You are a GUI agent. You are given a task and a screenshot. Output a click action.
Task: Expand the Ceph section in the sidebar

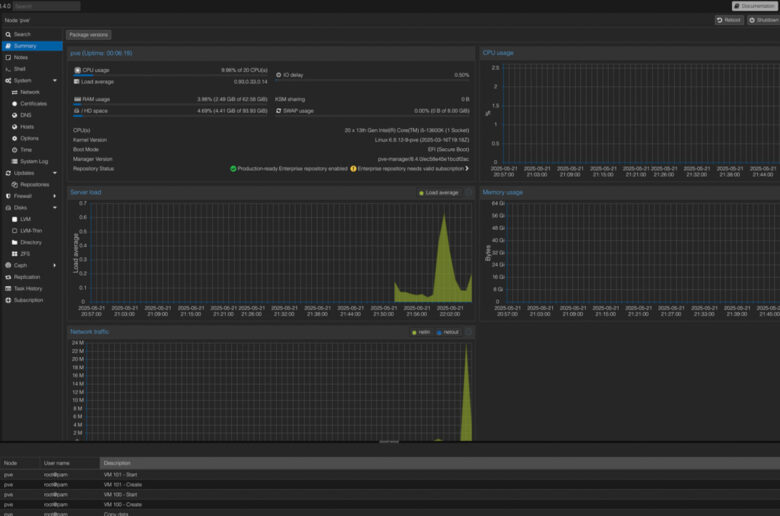point(55,265)
